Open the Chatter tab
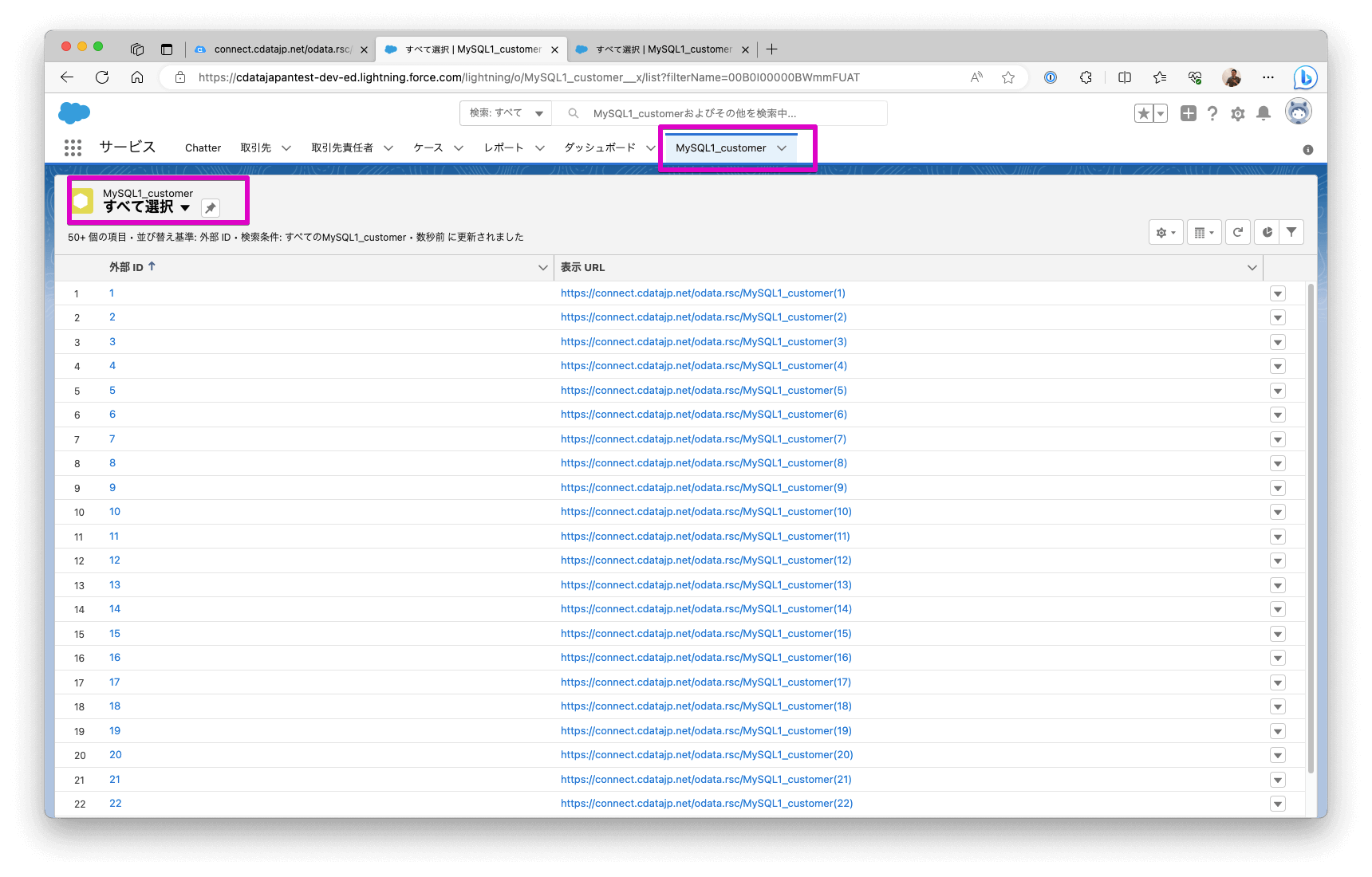Screen dimensions: 1372x877 [x=203, y=148]
